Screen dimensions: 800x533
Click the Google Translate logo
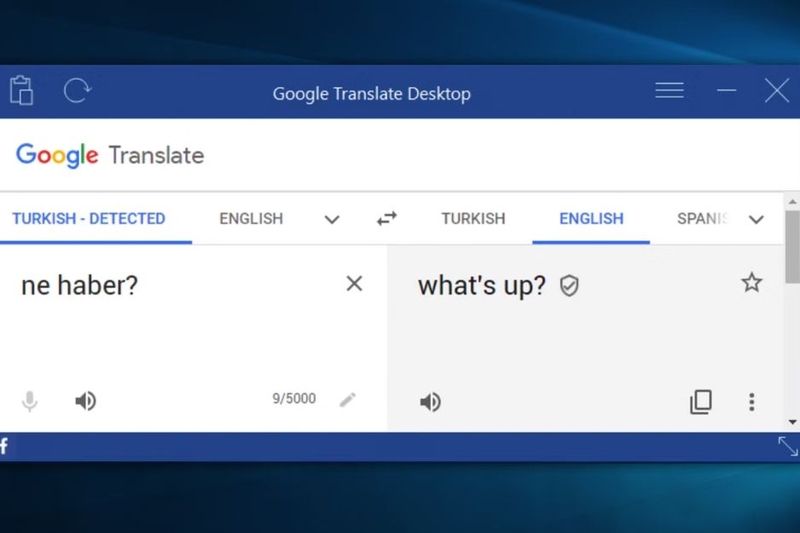click(x=110, y=155)
